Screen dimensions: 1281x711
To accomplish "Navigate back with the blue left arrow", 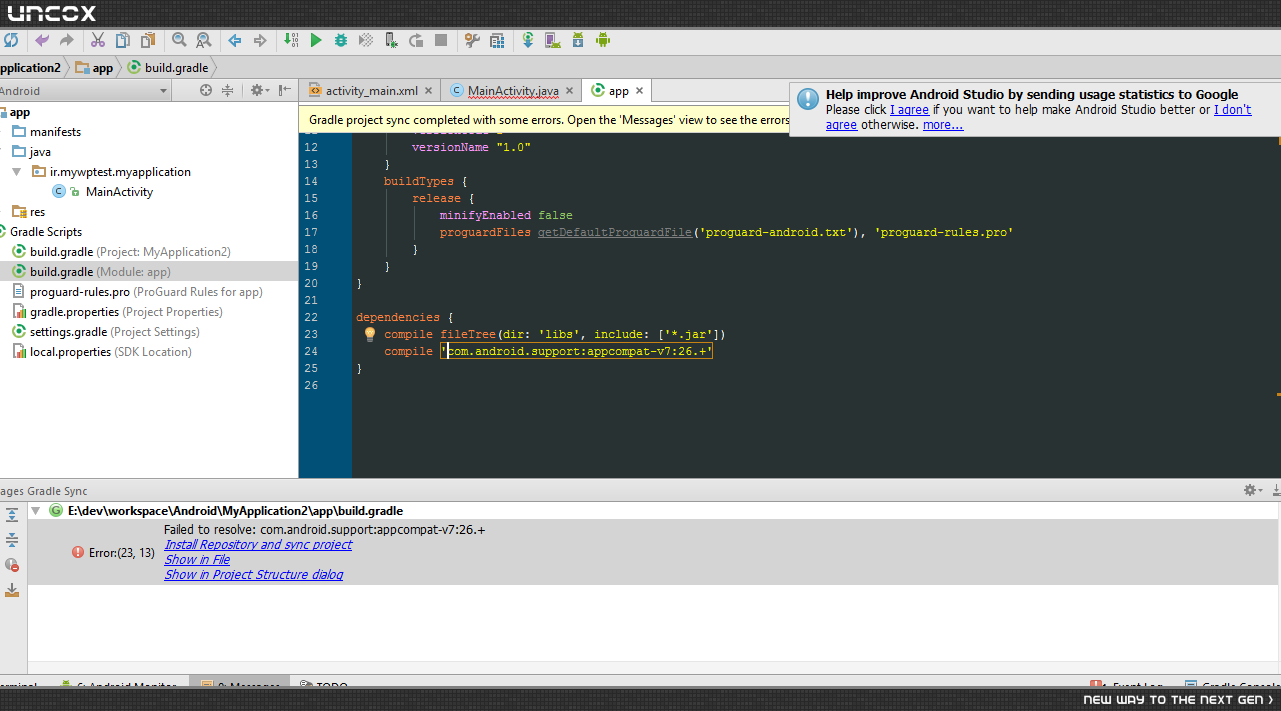I will (235, 41).
